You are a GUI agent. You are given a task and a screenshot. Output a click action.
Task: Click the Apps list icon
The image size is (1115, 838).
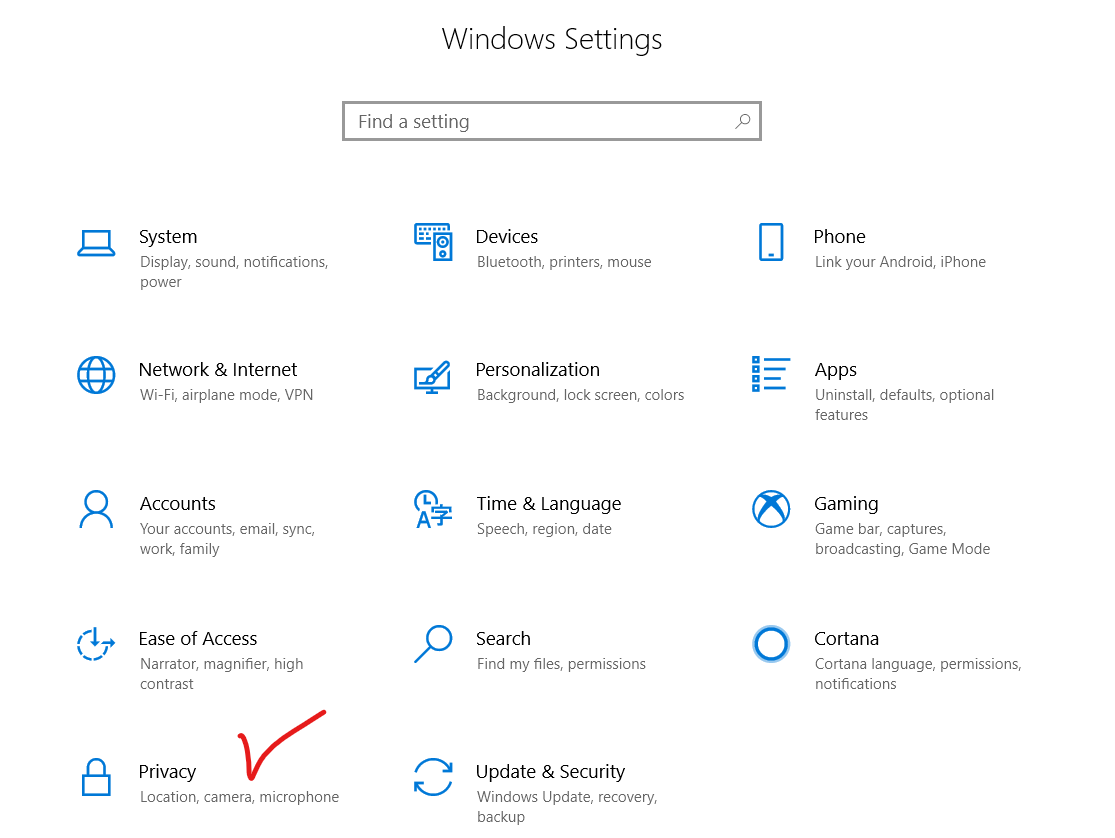pos(771,374)
